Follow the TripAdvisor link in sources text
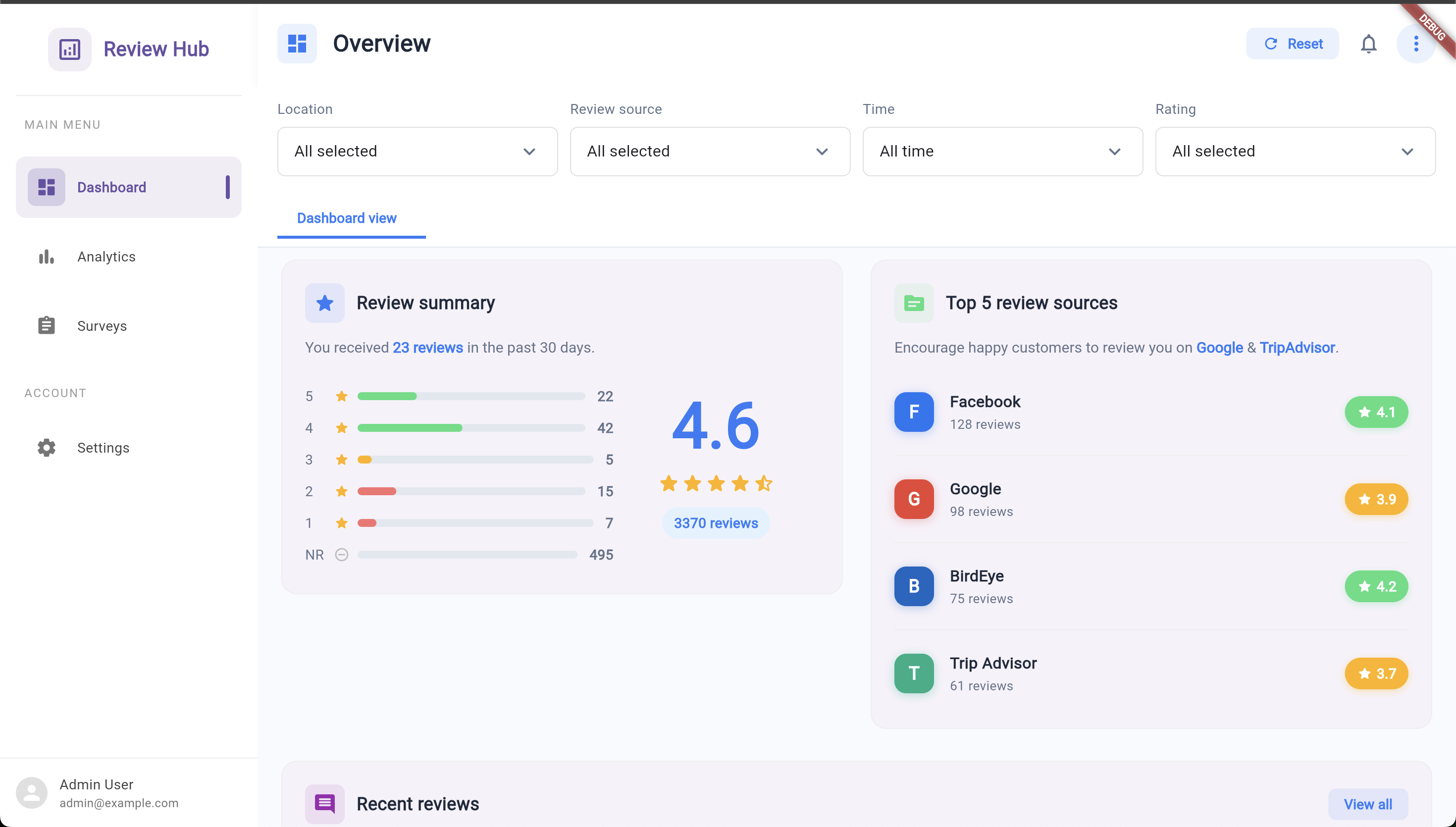 tap(1297, 348)
